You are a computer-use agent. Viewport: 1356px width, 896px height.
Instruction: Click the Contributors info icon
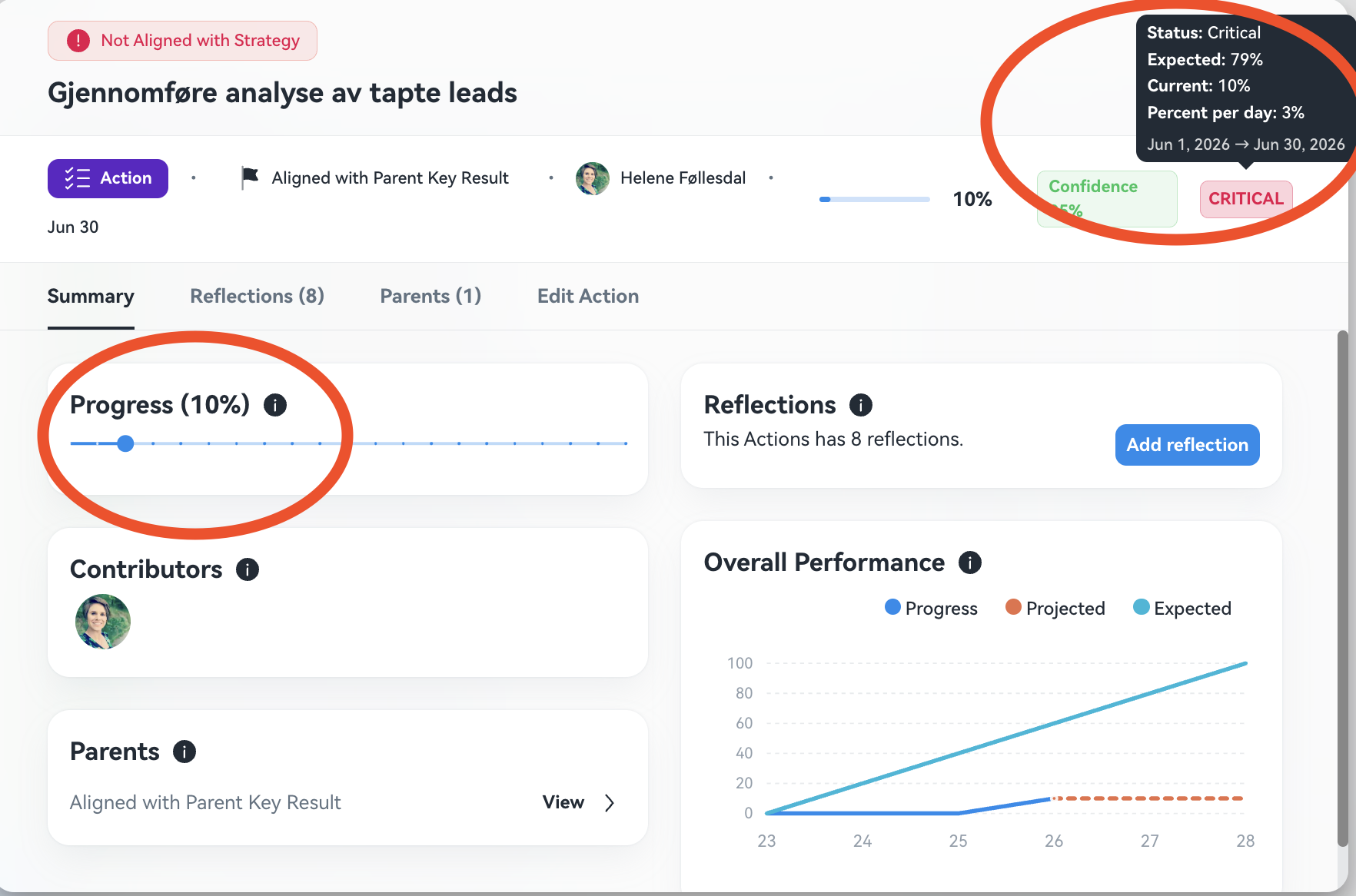pyautogui.click(x=248, y=569)
